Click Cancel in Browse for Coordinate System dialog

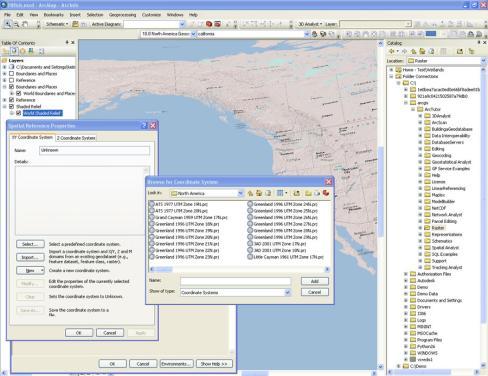[x=315, y=292]
